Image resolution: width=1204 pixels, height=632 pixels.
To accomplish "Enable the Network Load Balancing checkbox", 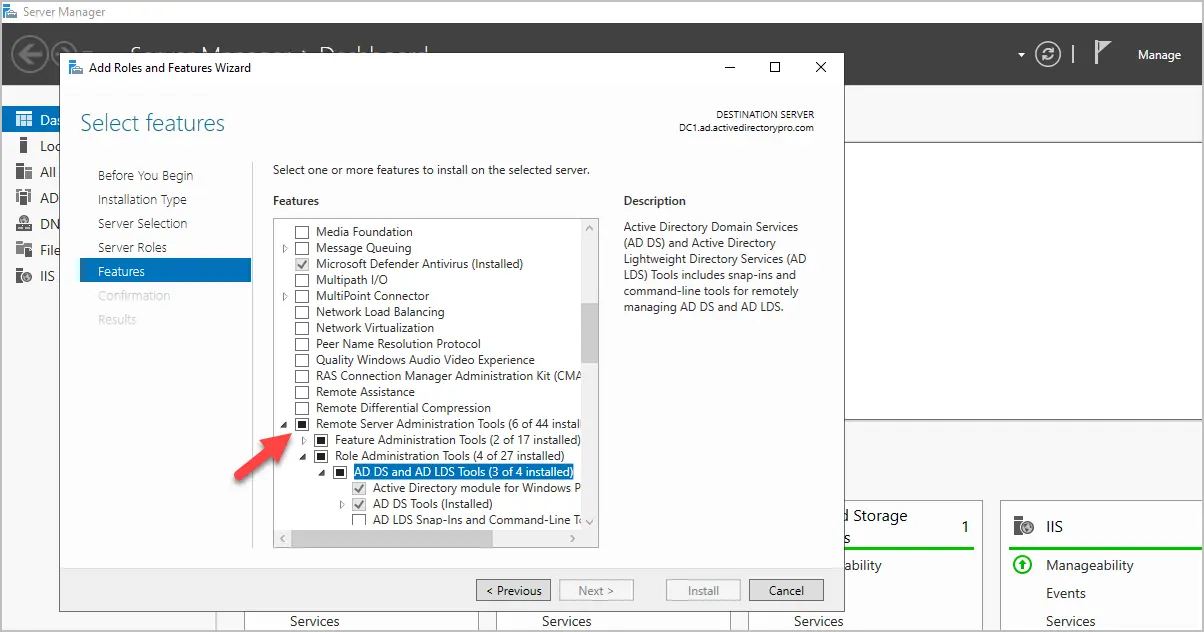I will pyautogui.click(x=302, y=312).
